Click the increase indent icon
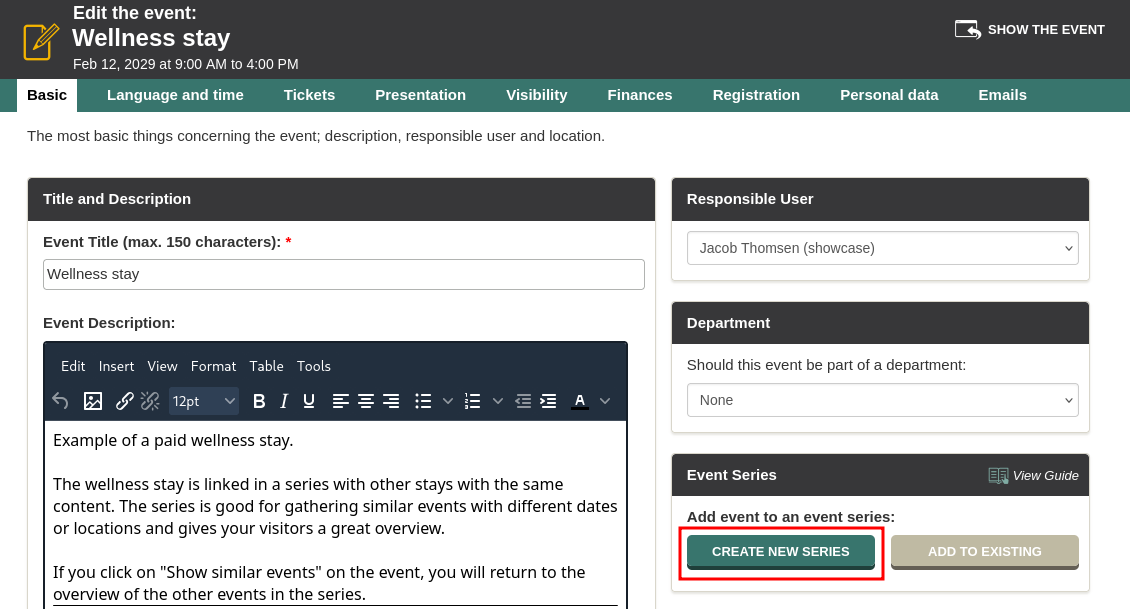Screen dimensions: 1130x609 click(x=548, y=401)
